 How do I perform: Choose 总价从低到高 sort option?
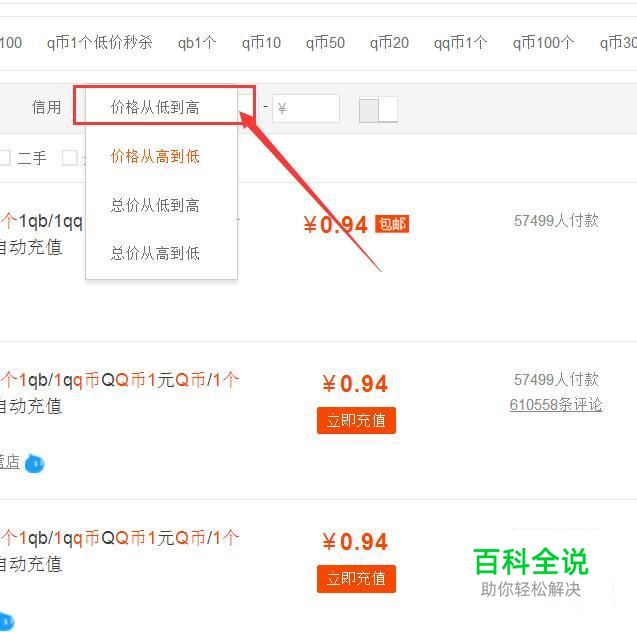(x=155, y=205)
